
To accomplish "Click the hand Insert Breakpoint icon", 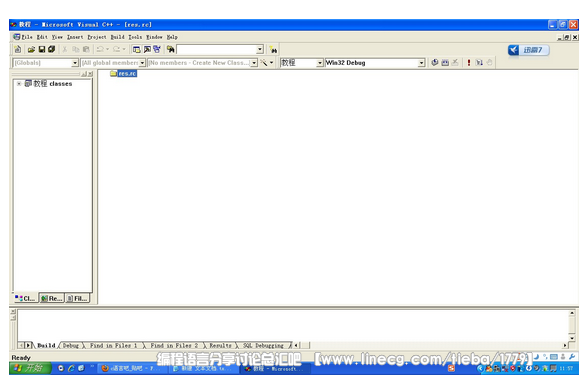I will (489, 62).
